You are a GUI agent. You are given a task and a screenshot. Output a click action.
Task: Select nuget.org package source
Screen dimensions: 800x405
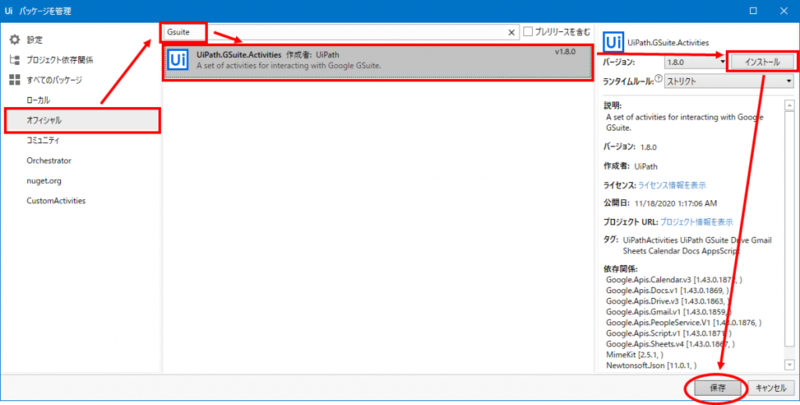[x=44, y=181]
